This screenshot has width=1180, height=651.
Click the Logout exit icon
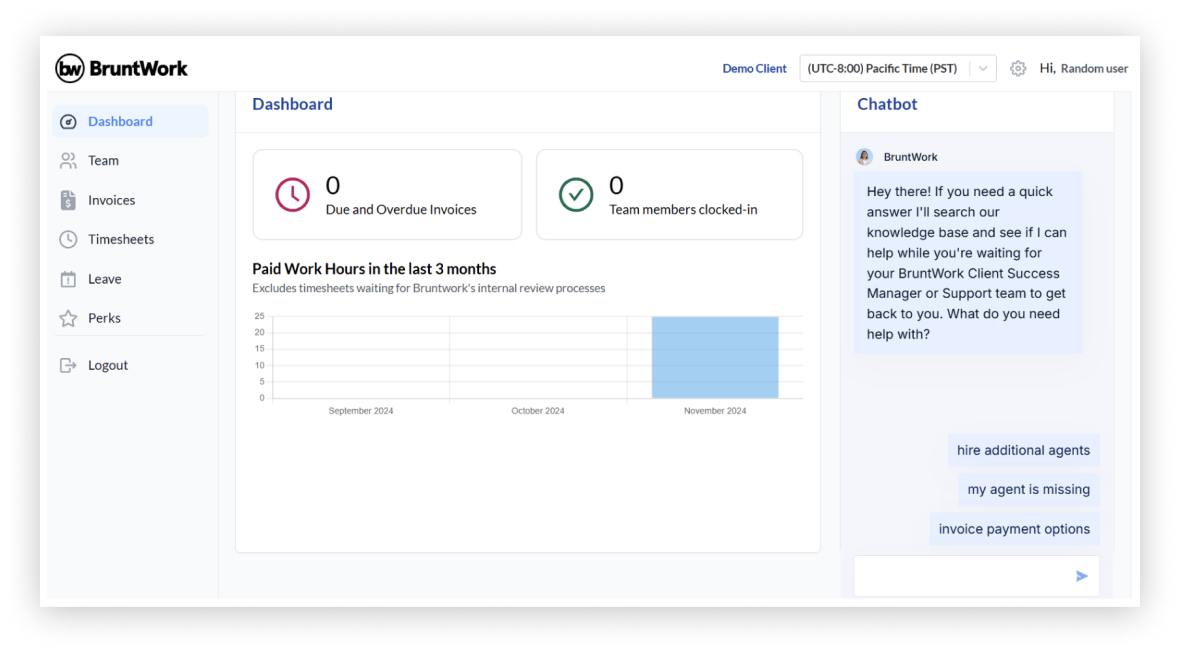pos(68,365)
